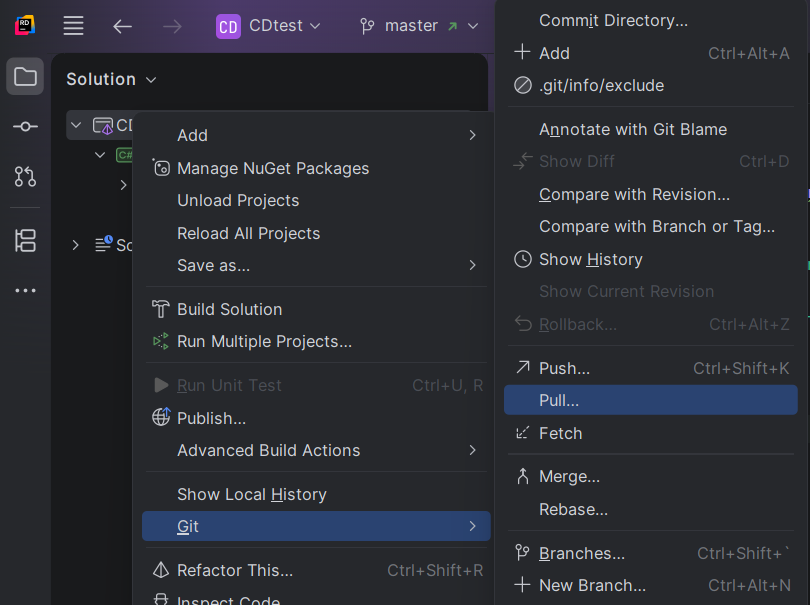Screen dimensions: 810x605
Task: Select Pull in Git submenu
Action: (x=651, y=400)
